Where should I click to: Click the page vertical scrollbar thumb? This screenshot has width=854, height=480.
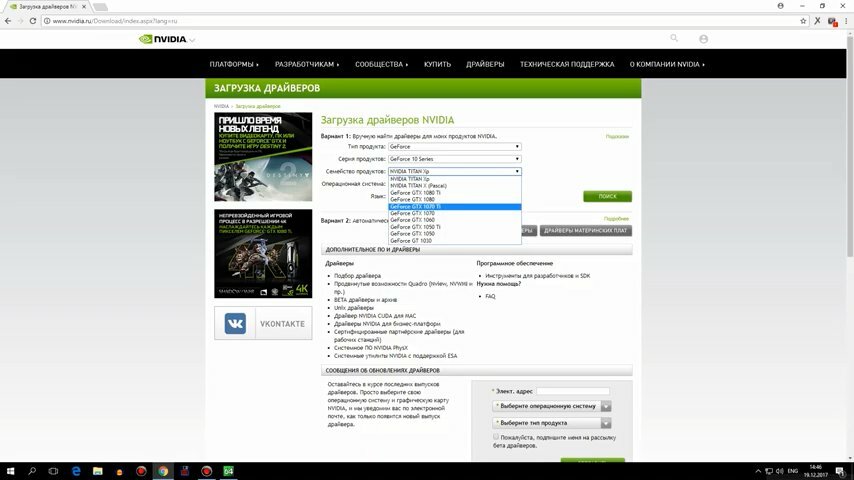(850, 147)
